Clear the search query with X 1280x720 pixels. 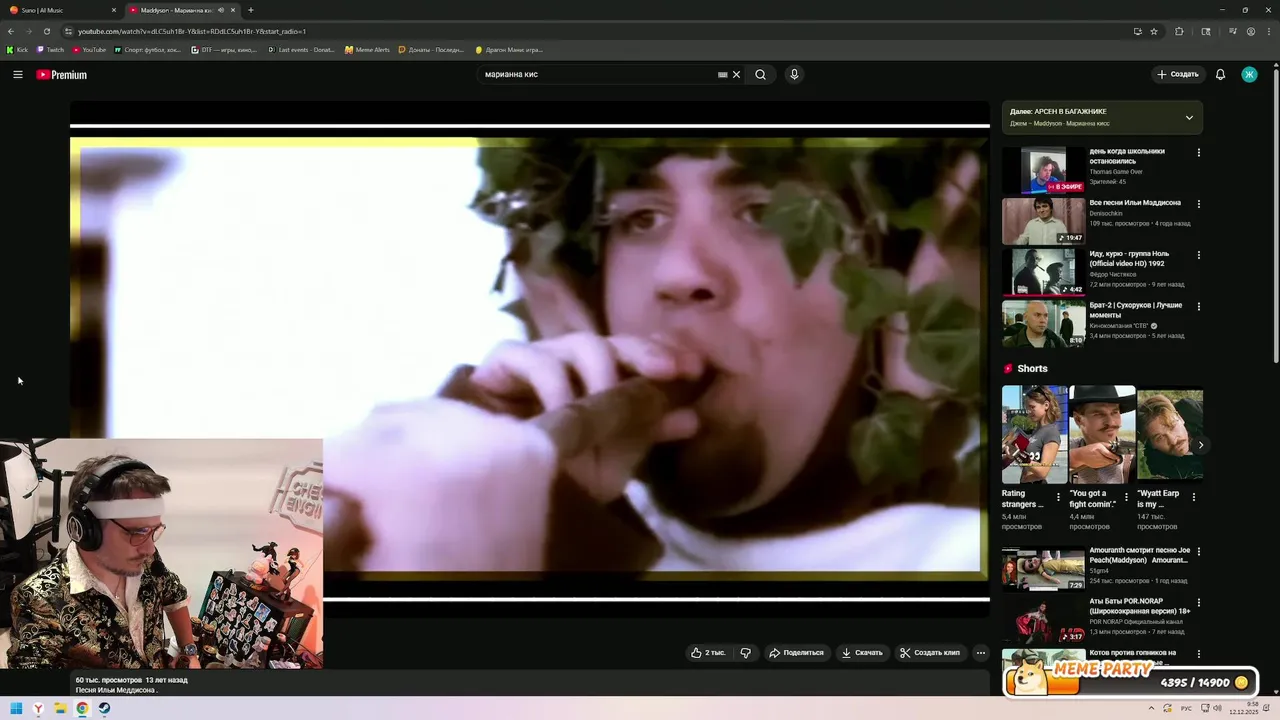pyautogui.click(x=737, y=74)
